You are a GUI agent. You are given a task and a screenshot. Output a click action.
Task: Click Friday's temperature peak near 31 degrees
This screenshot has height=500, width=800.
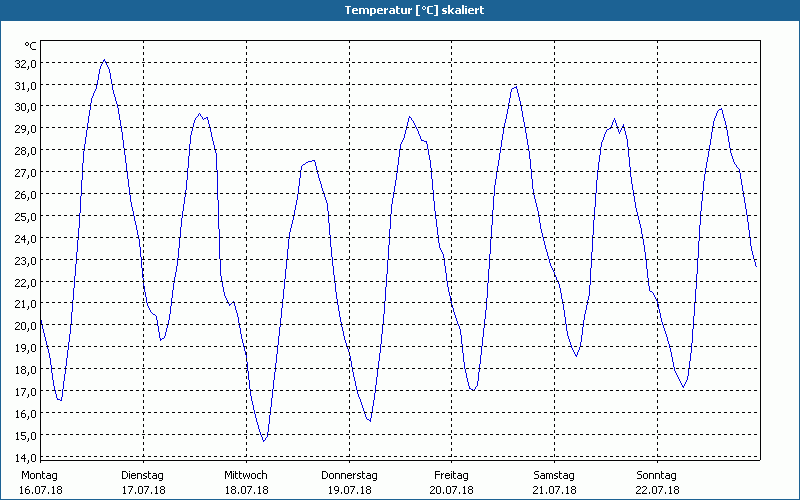click(x=516, y=86)
